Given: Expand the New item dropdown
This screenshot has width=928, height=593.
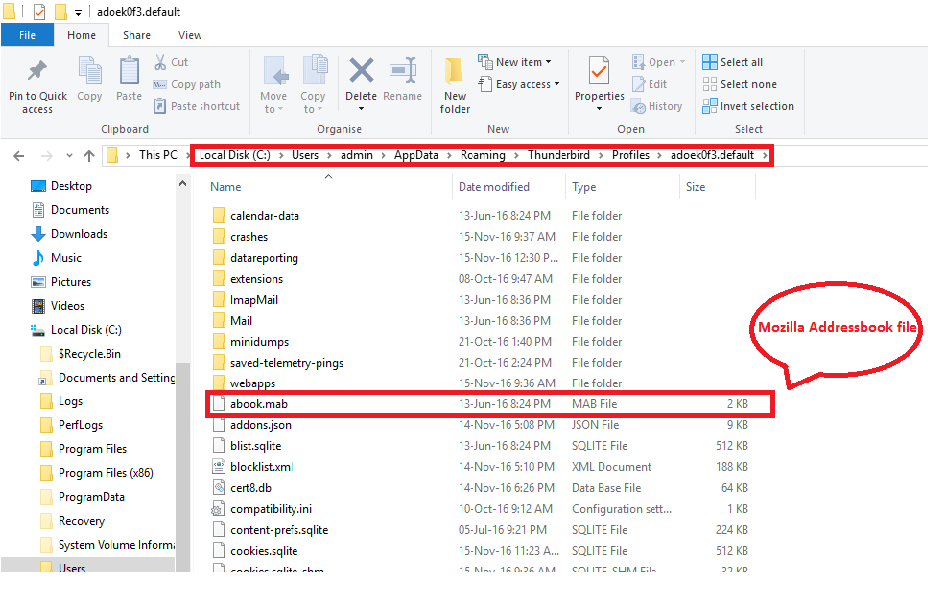Looking at the screenshot, I should (x=514, y=61).
